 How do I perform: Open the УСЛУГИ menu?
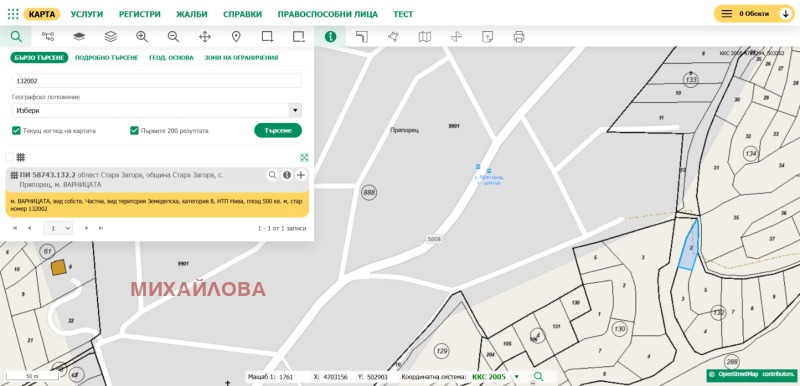click(x=87, y=14)
